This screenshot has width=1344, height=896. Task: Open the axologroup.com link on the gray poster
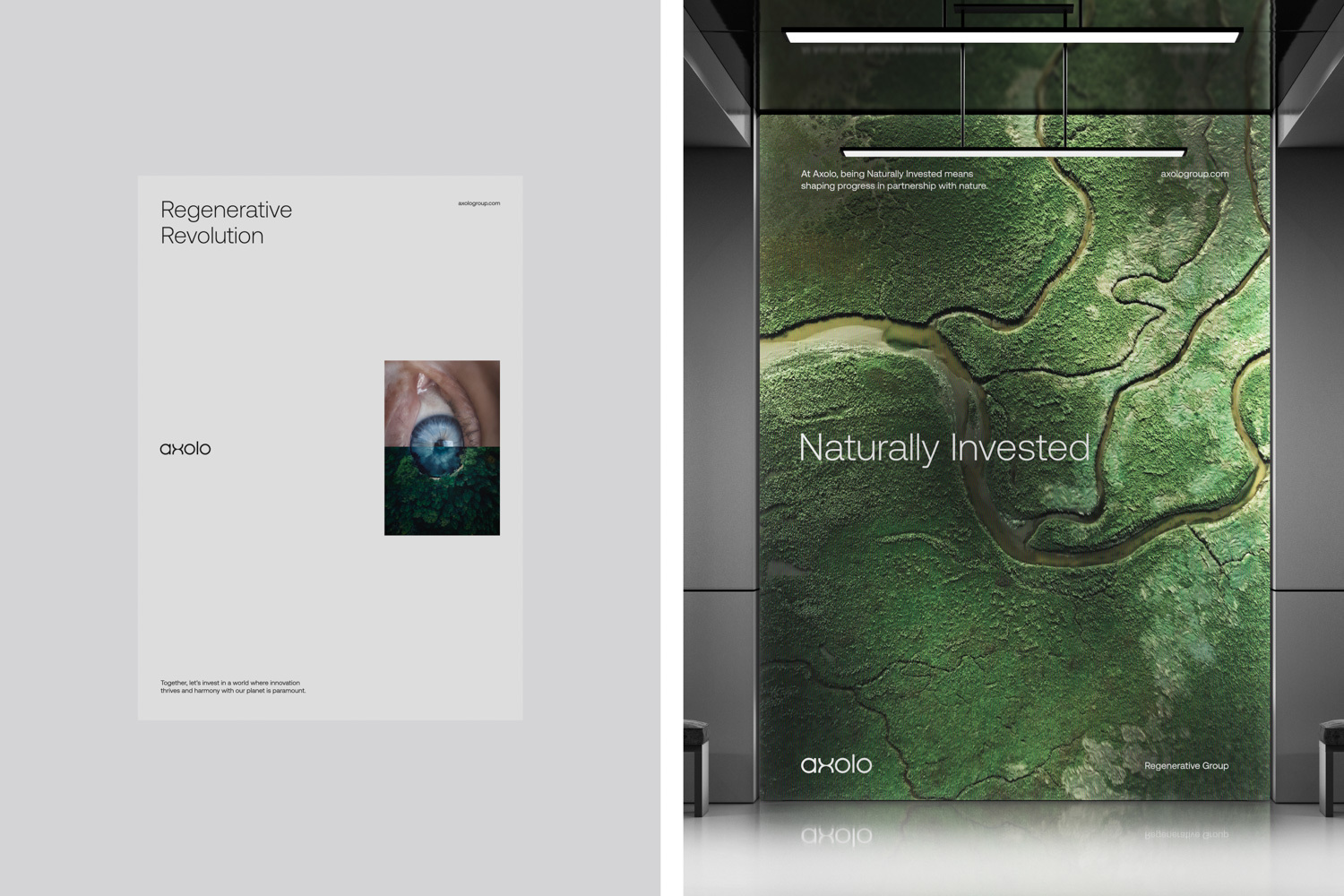coord(478,203)
